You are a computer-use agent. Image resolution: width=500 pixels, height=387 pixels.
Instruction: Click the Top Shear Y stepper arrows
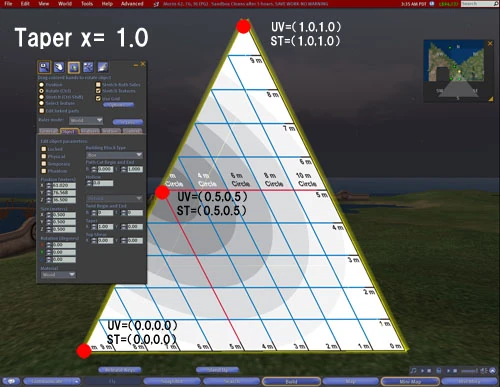coord(124,240)
